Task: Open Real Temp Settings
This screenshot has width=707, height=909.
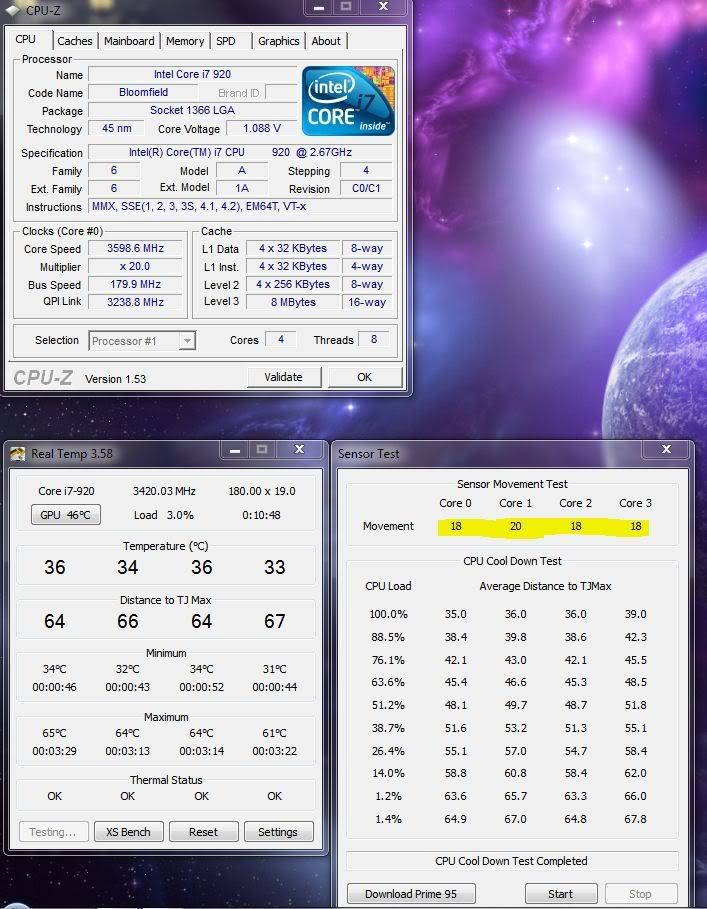Action: [x=278, y=832]
